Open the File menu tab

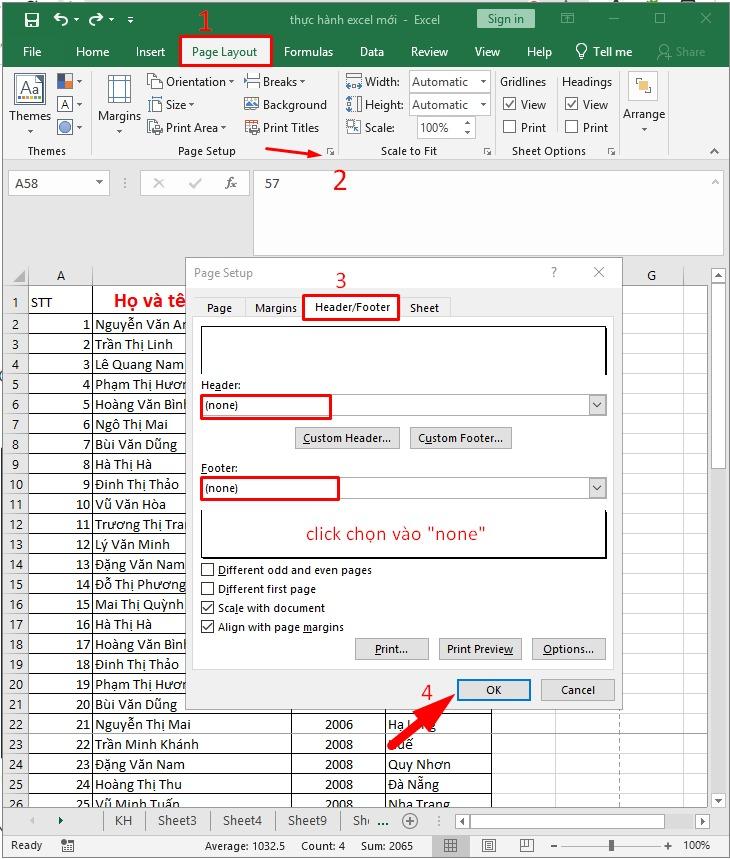point(32,52)
